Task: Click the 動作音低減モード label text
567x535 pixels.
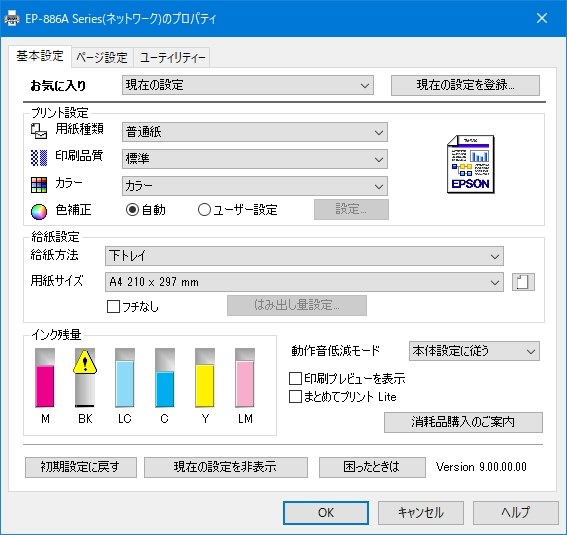Action: click(336, 351)
